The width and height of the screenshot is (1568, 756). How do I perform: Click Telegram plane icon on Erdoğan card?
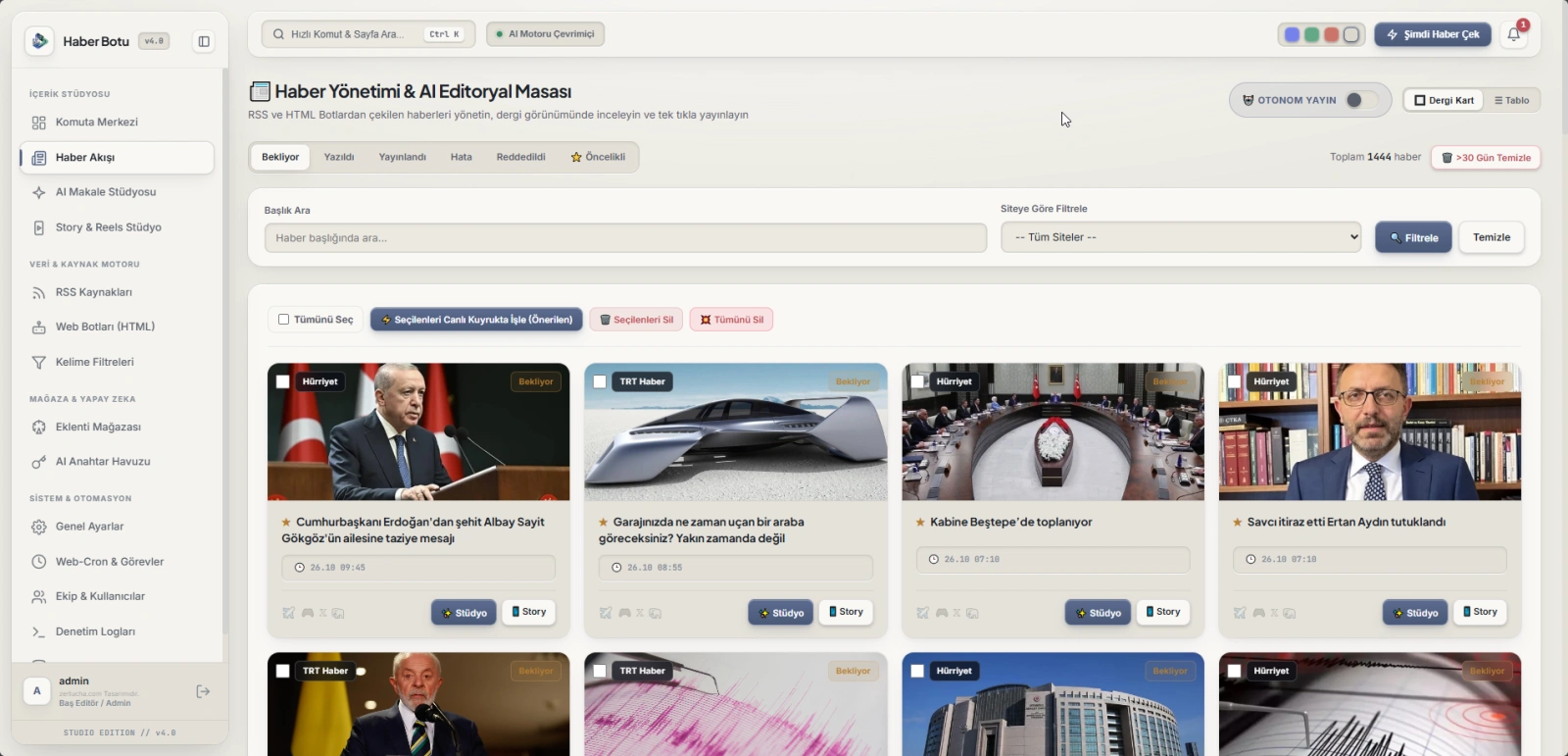(289, 613)
